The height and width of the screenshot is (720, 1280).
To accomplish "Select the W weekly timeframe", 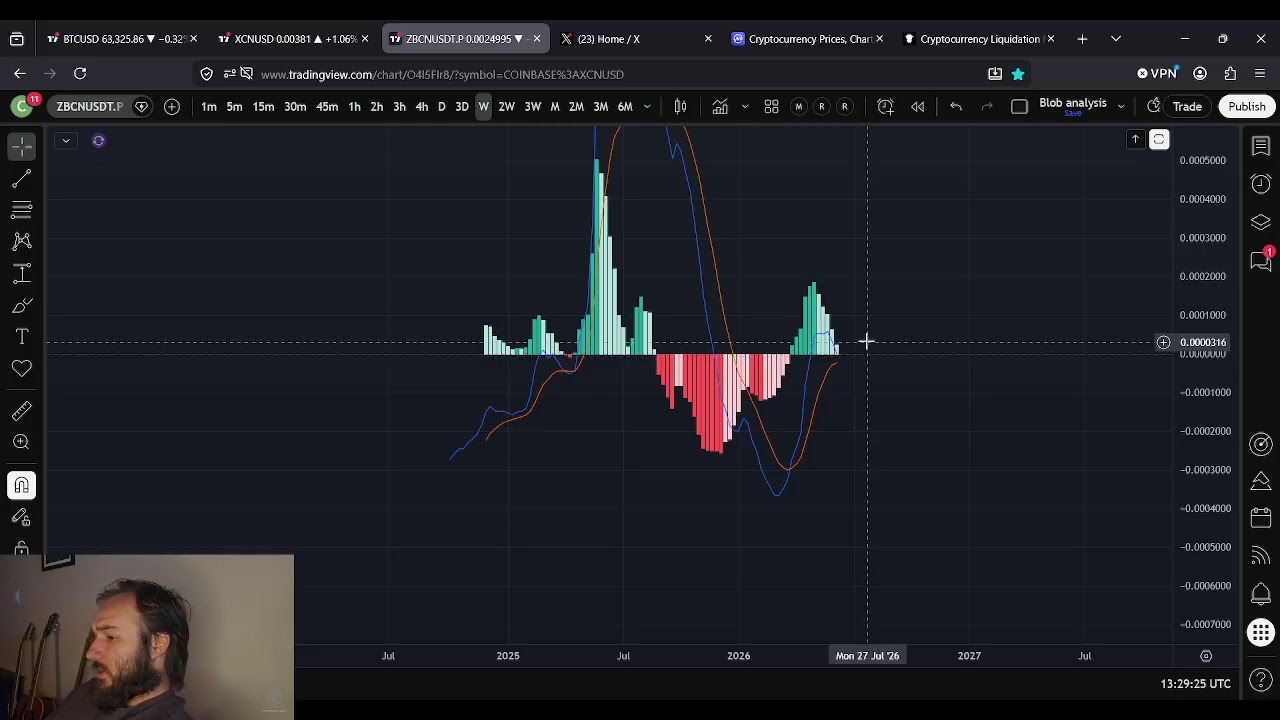I will (484, 106).
